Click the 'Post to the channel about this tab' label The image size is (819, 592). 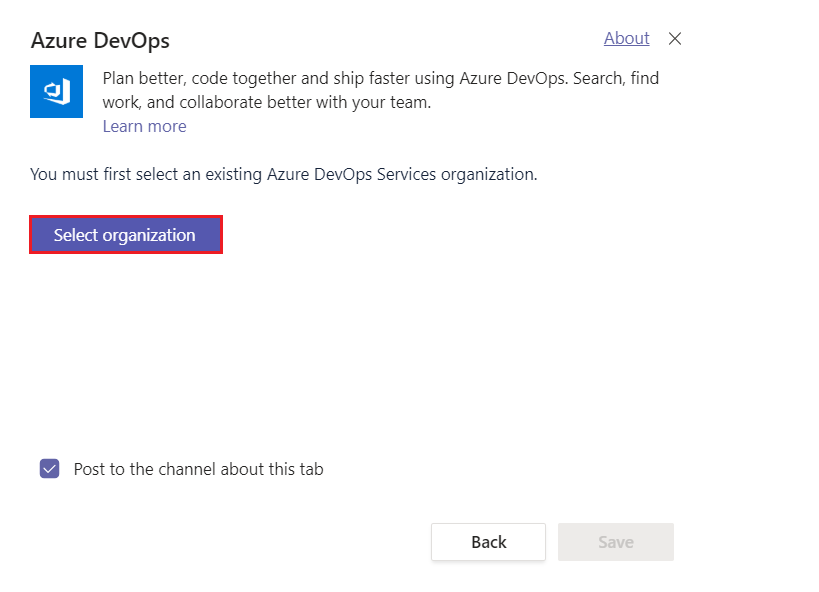tap(198, 469)
